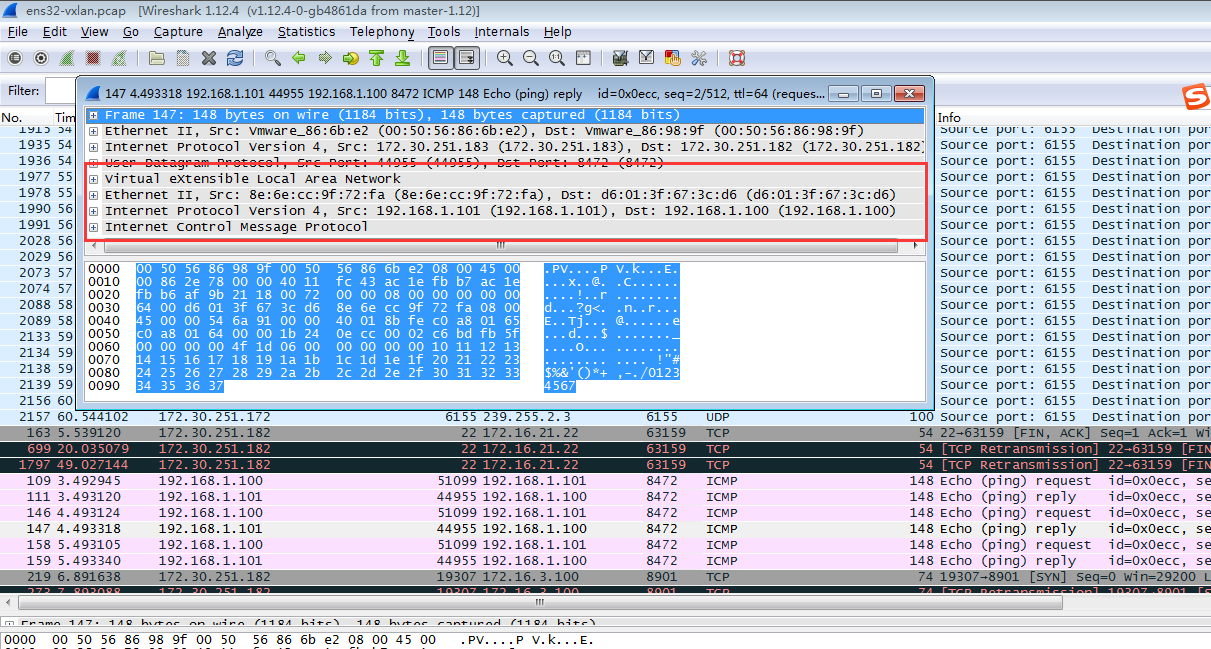This screenshot has height=649, width=1211.
Task: Find a packet with magnifier icon
Action: click(273, 58)
